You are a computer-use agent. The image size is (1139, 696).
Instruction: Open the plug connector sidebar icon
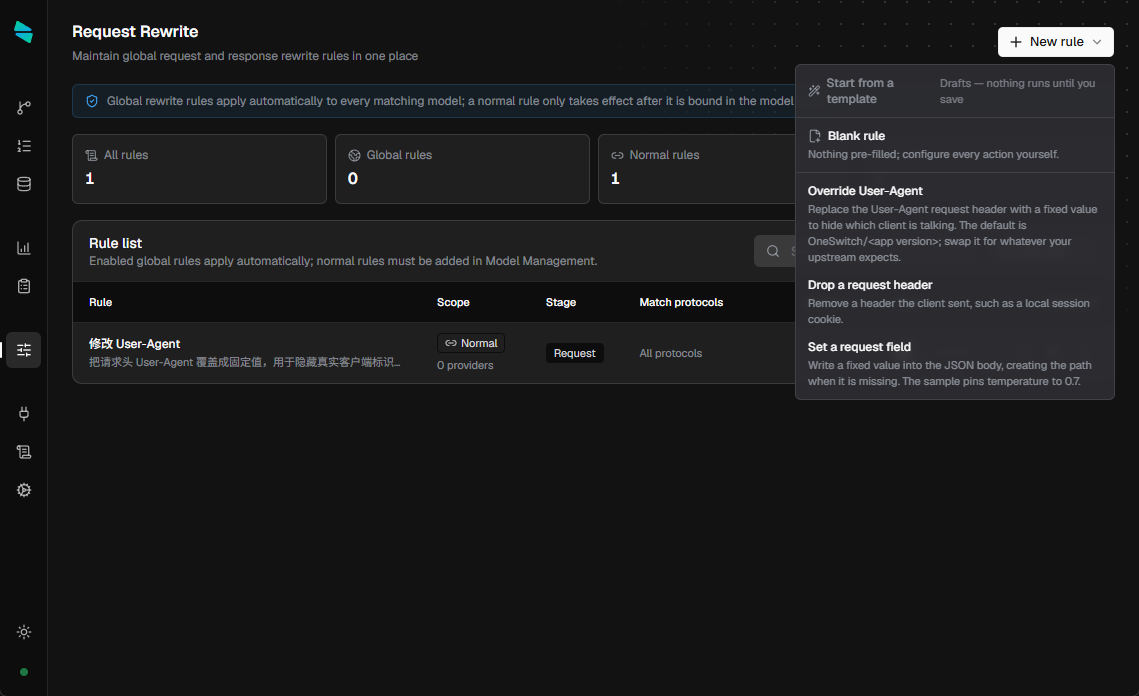(x=24, y=414)
